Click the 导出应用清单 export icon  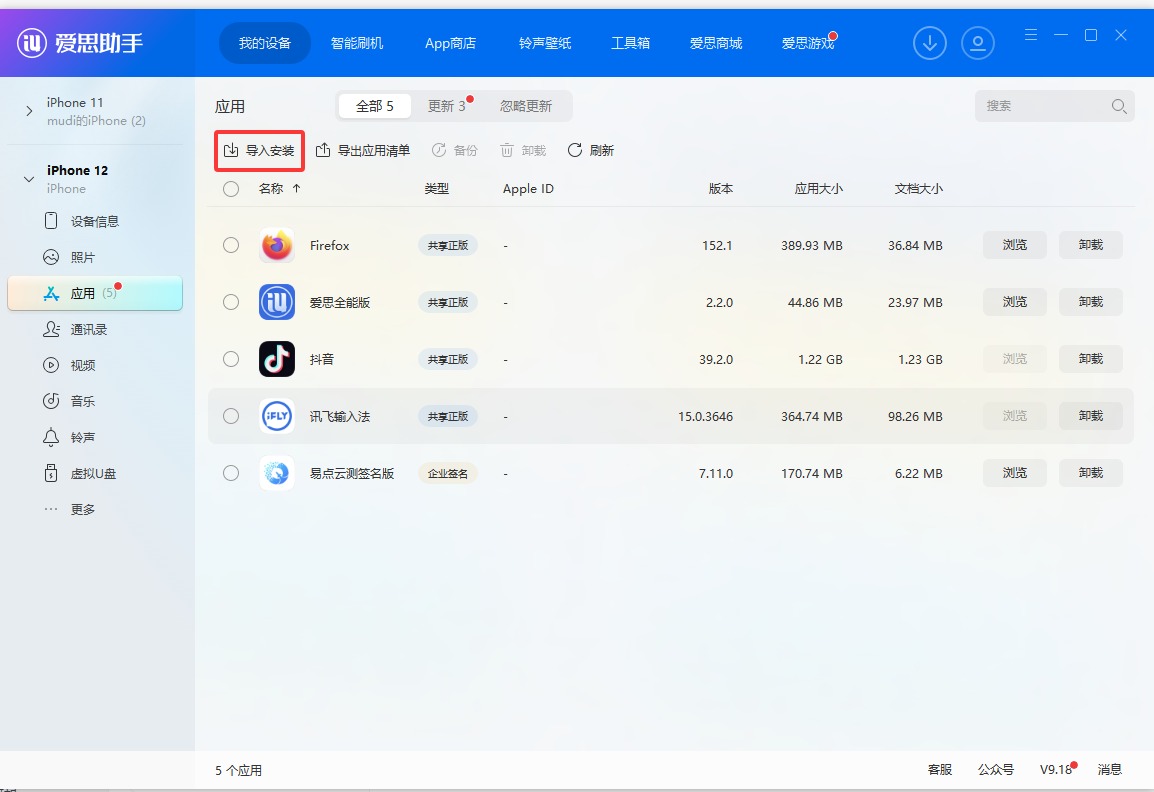click(x=322, y=150)
